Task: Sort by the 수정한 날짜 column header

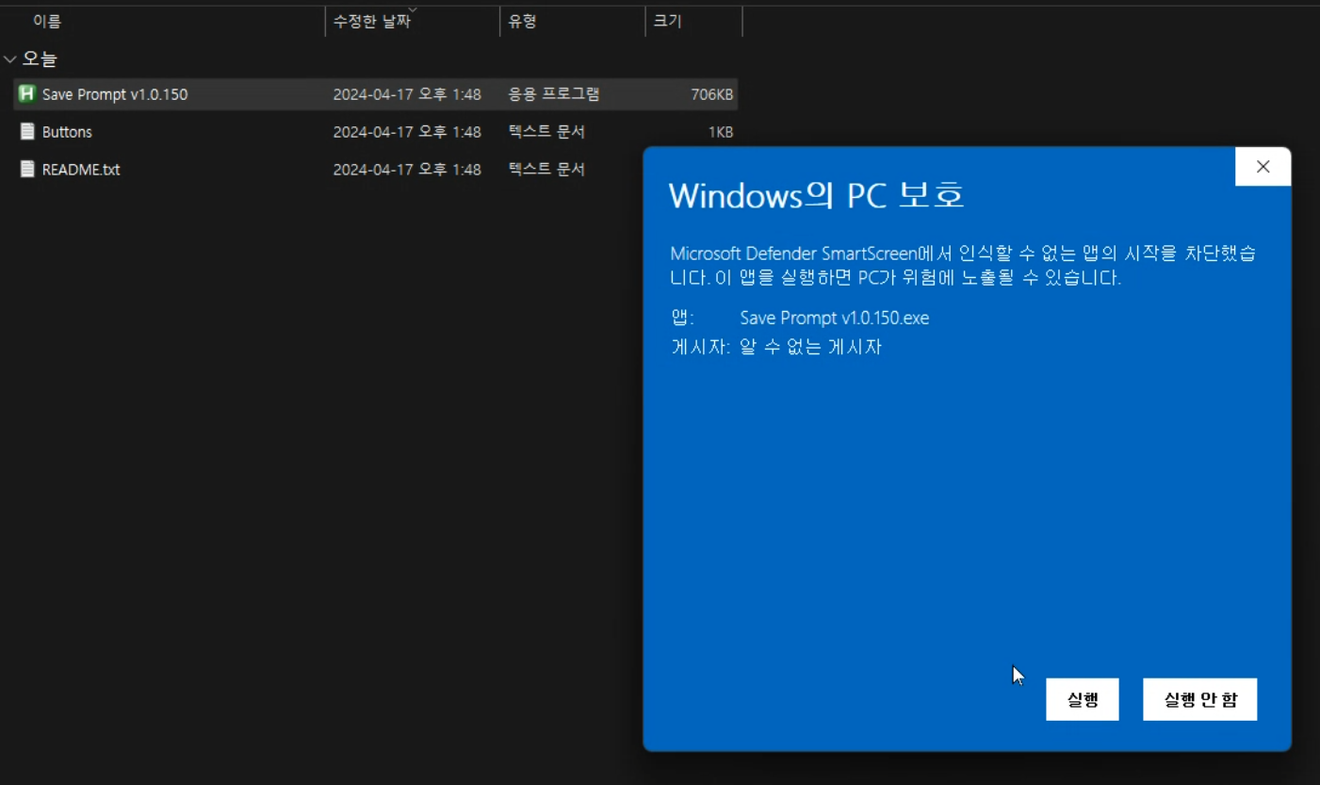Action: (372, 20)
